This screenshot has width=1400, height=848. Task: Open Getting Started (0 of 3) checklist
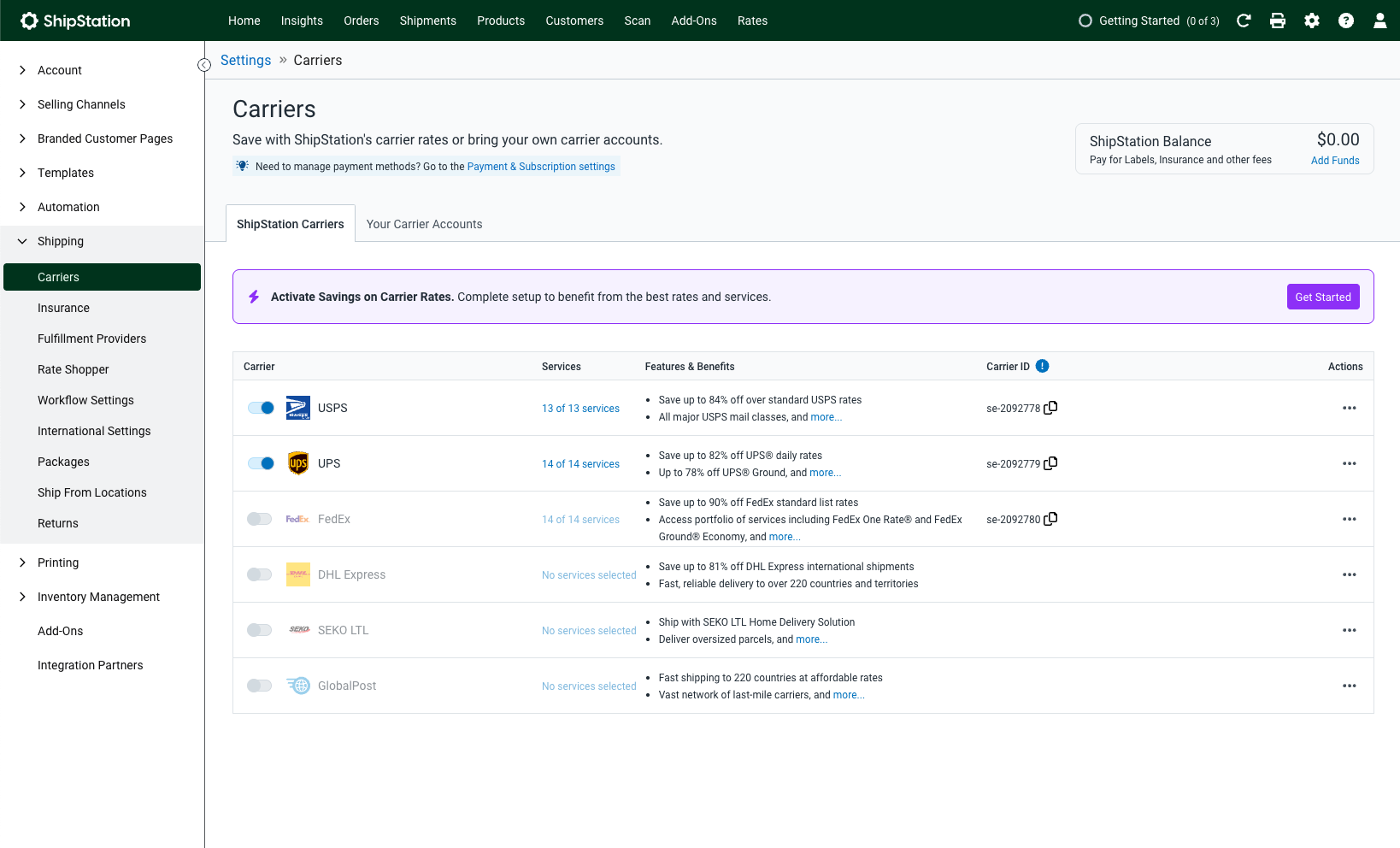pyautogui.click(x=1149, y=21)
